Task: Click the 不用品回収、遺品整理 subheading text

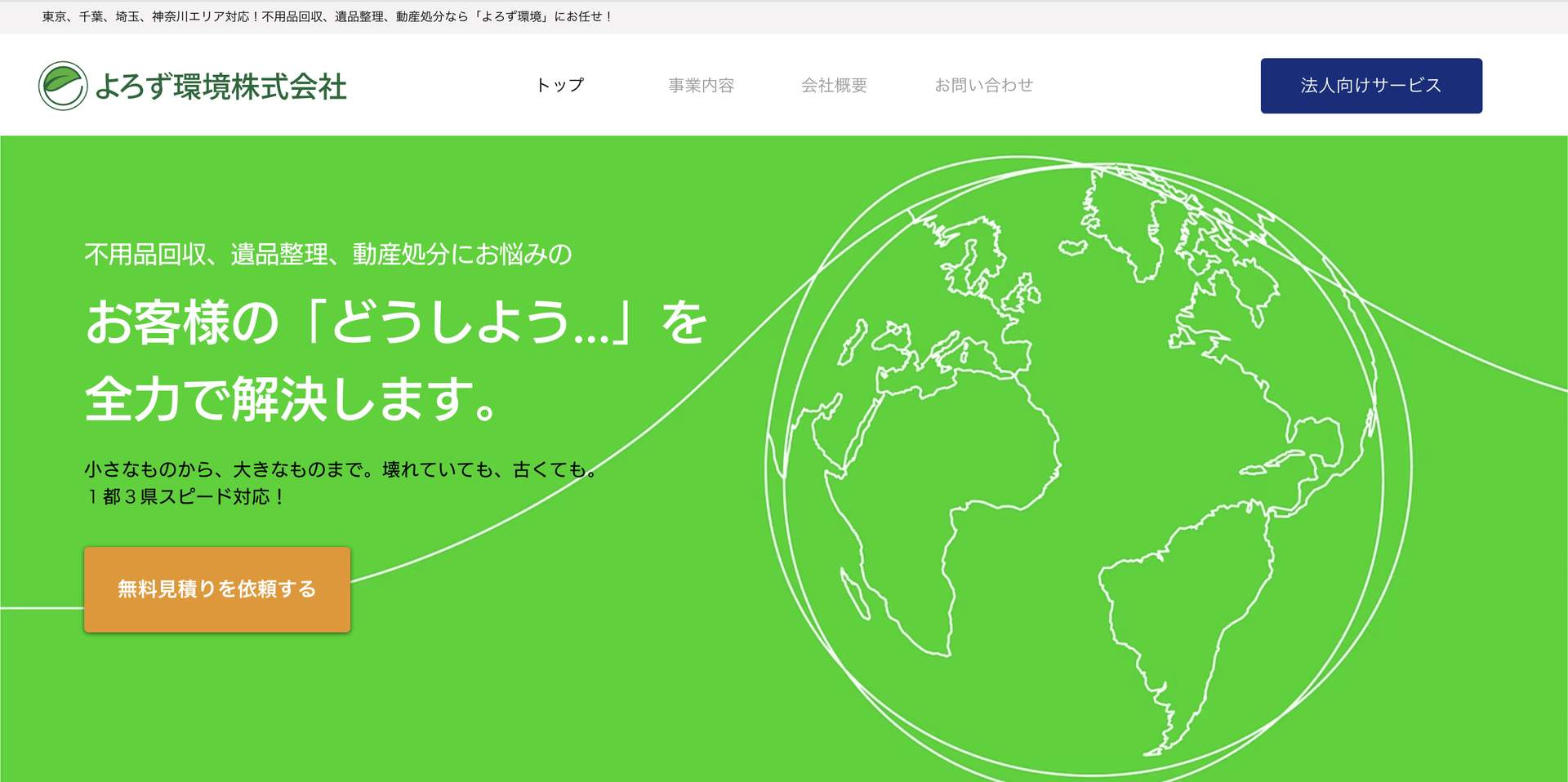Action: coord(328,255)
